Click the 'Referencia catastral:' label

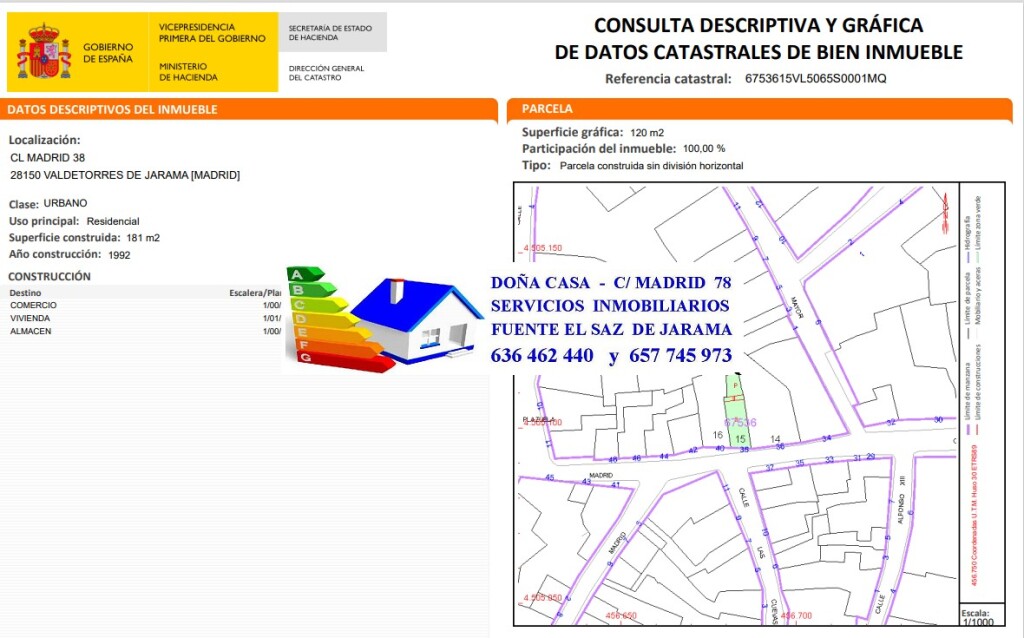tap(668, 79)
